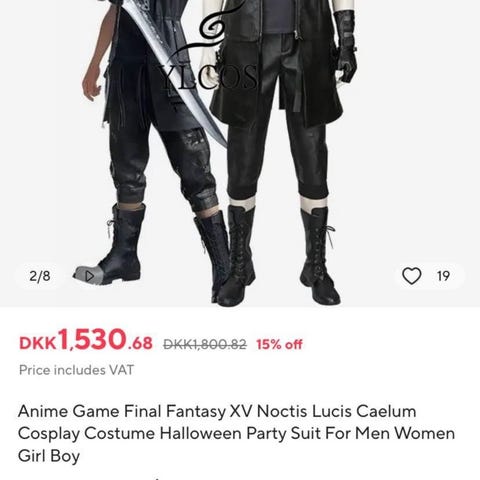
Task: Tap the words "Girl Boy" in title
Action: coord(49,456)
